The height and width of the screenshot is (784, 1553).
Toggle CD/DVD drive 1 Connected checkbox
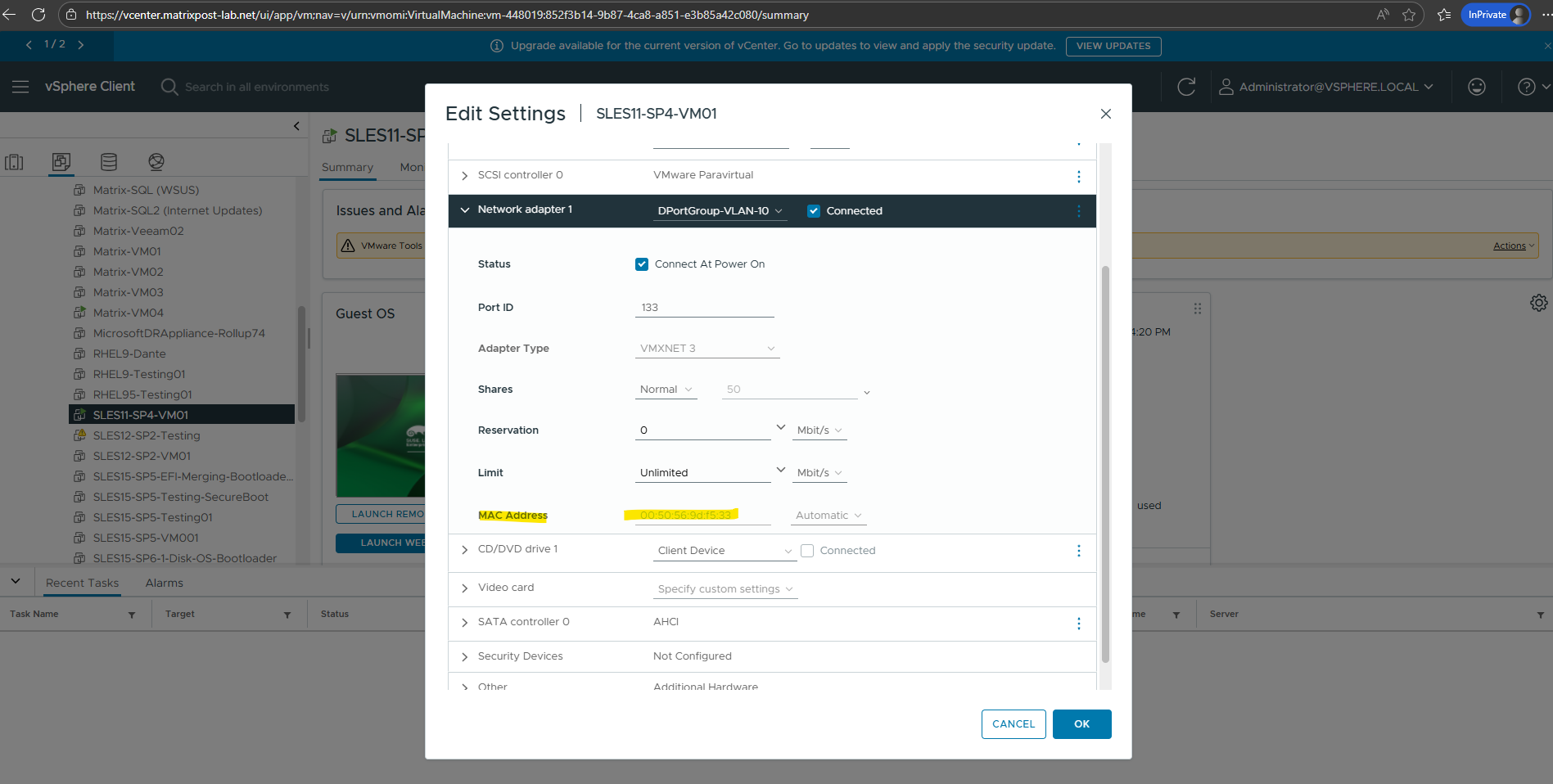point(807,551)
